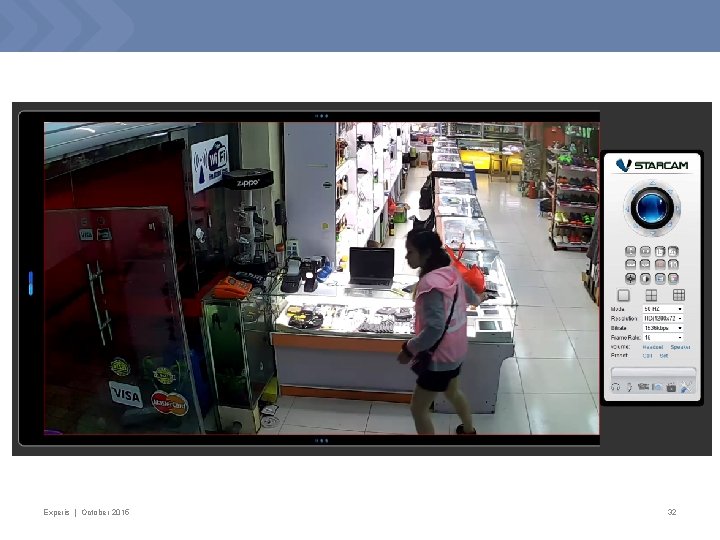Click the live camera video feed
The height and width of the screenshot is (540, 720).
tap(321, 278)
